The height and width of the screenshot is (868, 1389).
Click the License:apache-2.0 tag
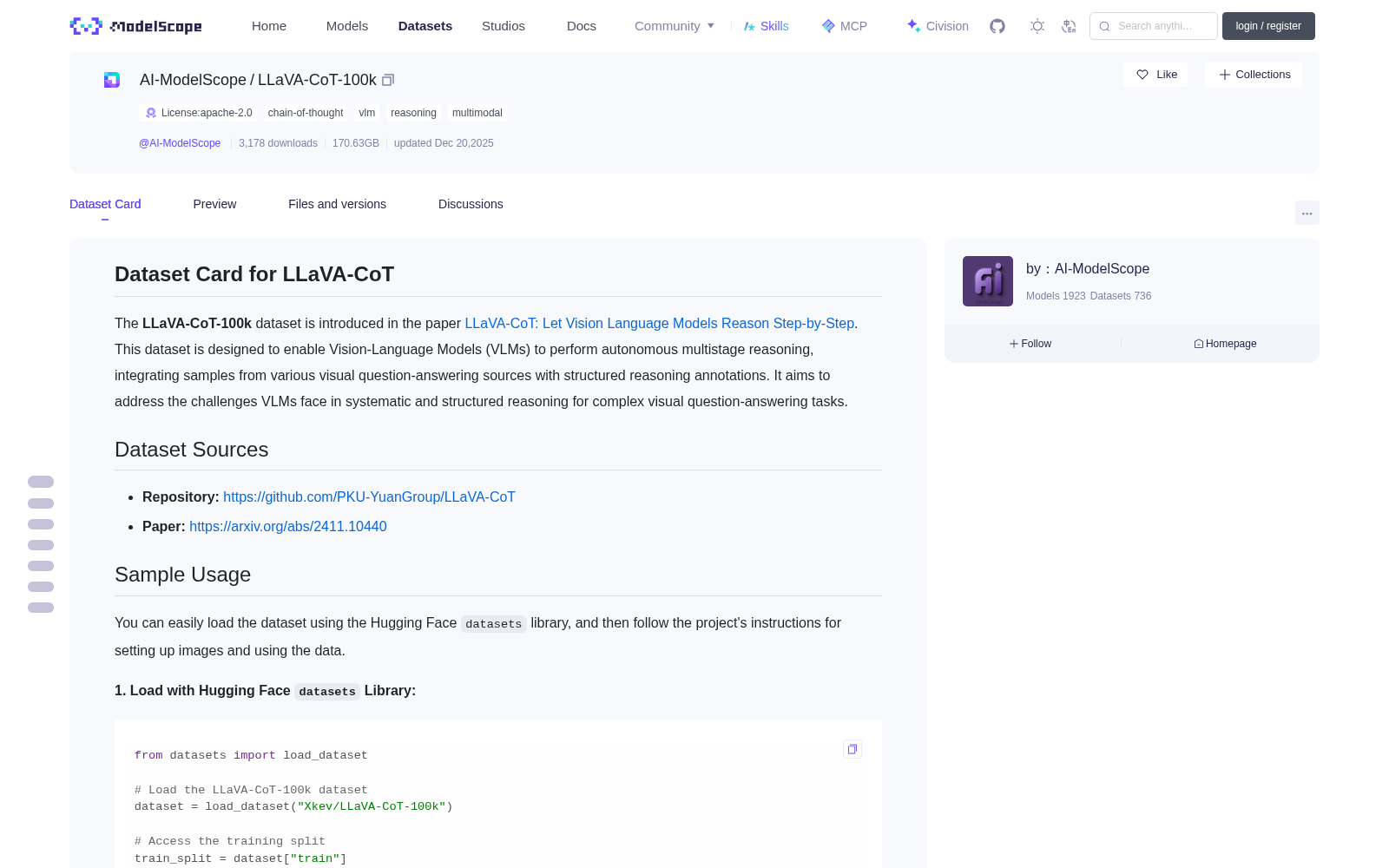pos(198,113)
